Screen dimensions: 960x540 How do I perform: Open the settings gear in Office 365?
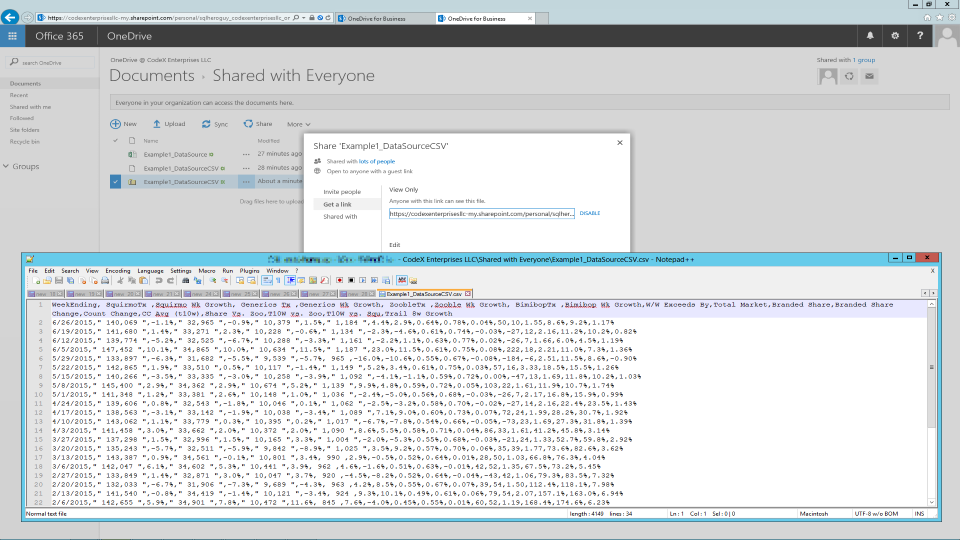point(895,36)
